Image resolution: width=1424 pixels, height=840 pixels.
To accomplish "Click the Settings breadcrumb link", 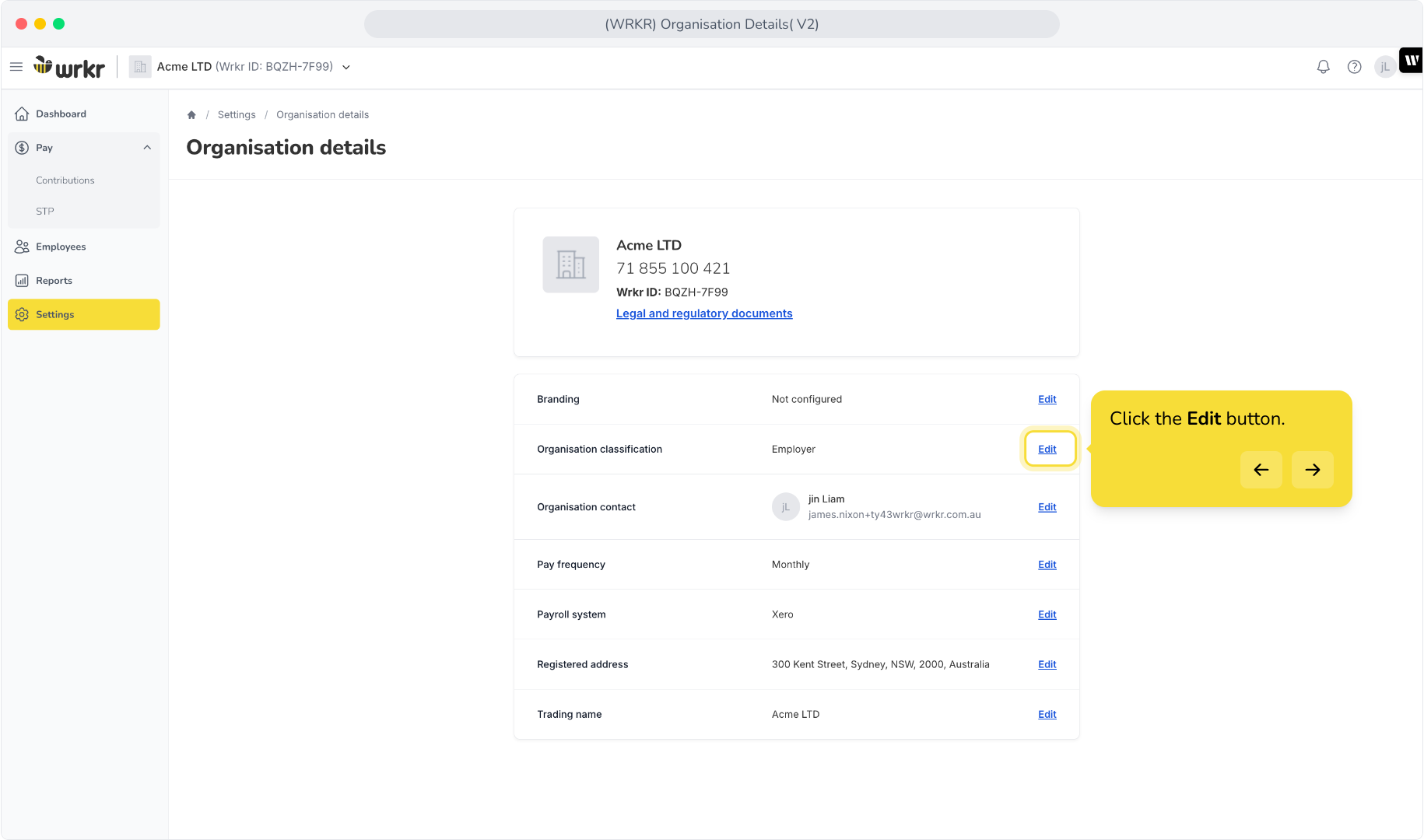I will point(237,115).
